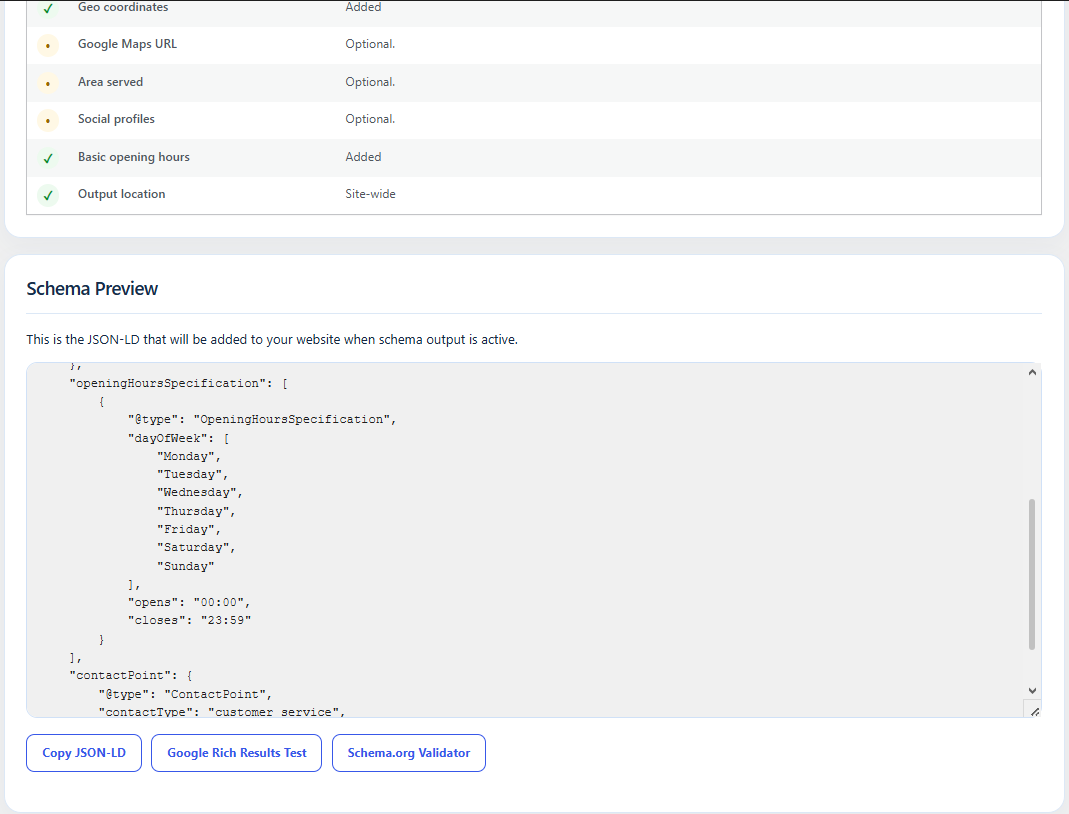Select the Google Maps URL row label

coord(127,44)
